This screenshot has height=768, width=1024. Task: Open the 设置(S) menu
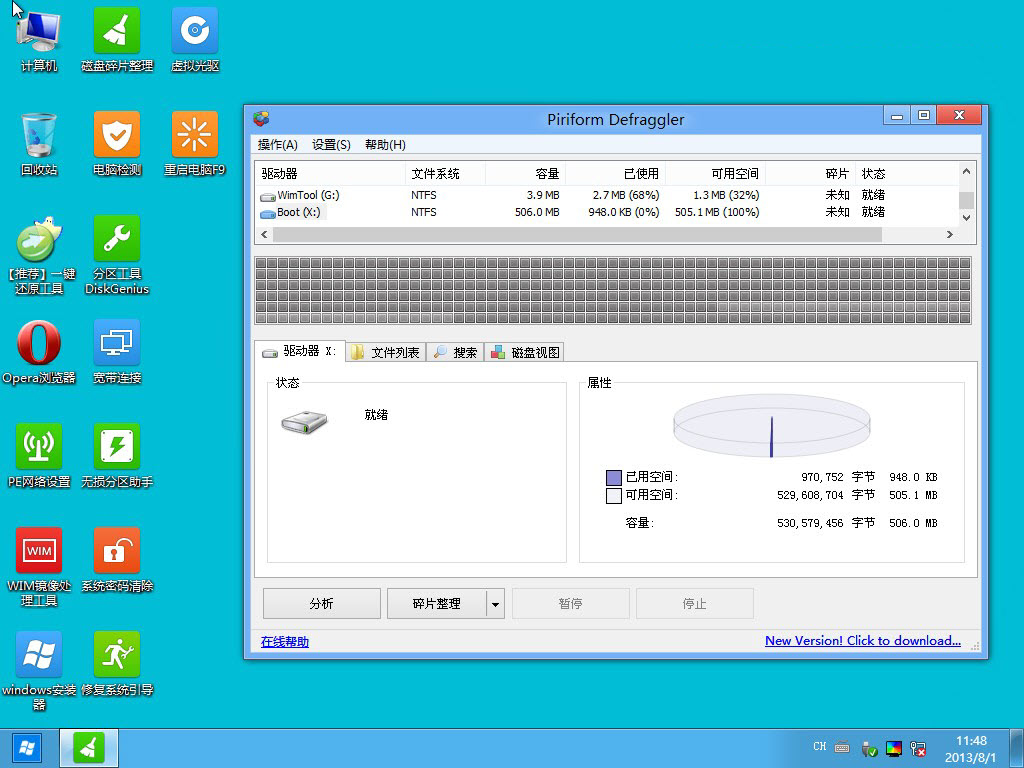tap(331, 145)
